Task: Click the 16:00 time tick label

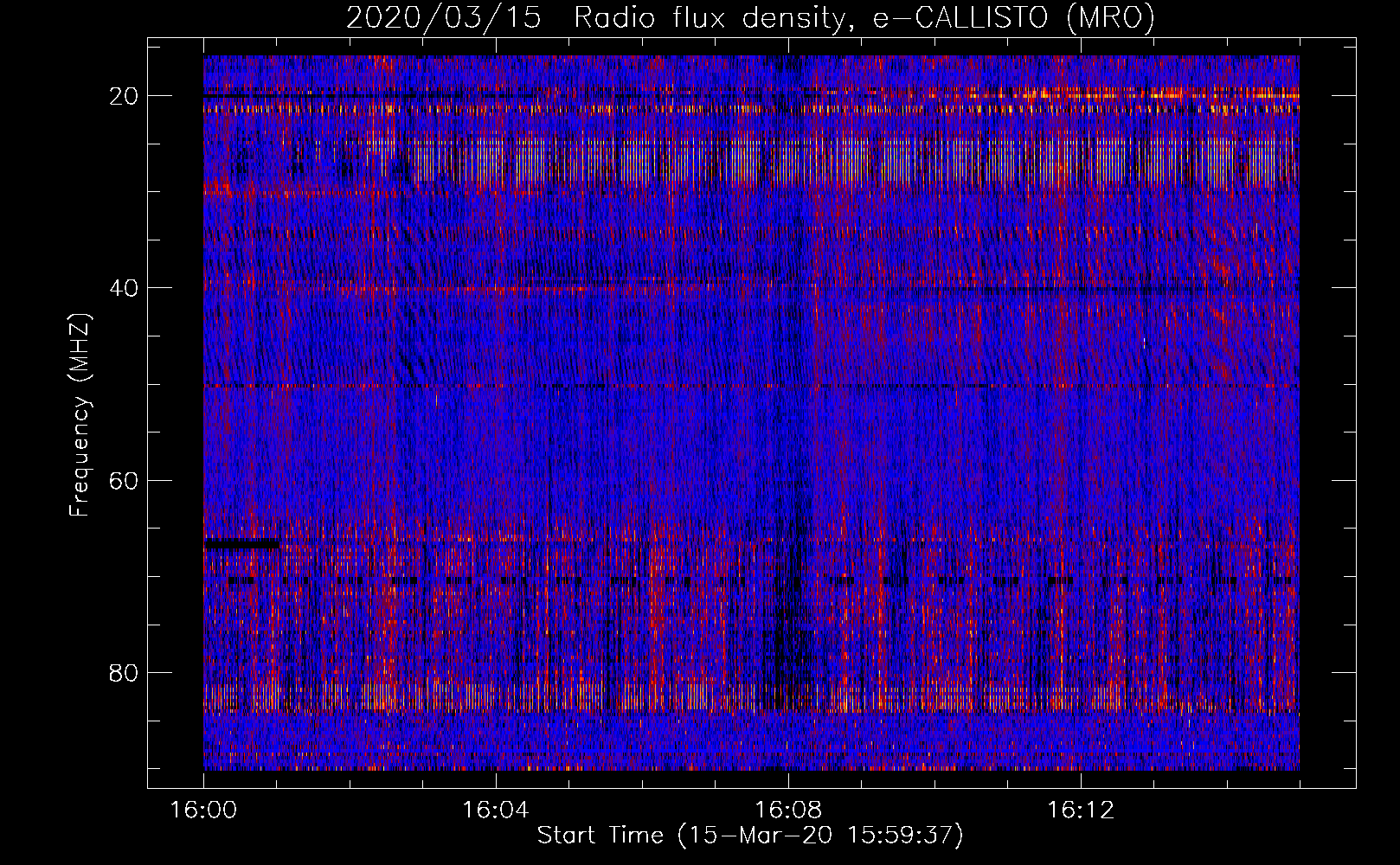Action: pos(203,811)
